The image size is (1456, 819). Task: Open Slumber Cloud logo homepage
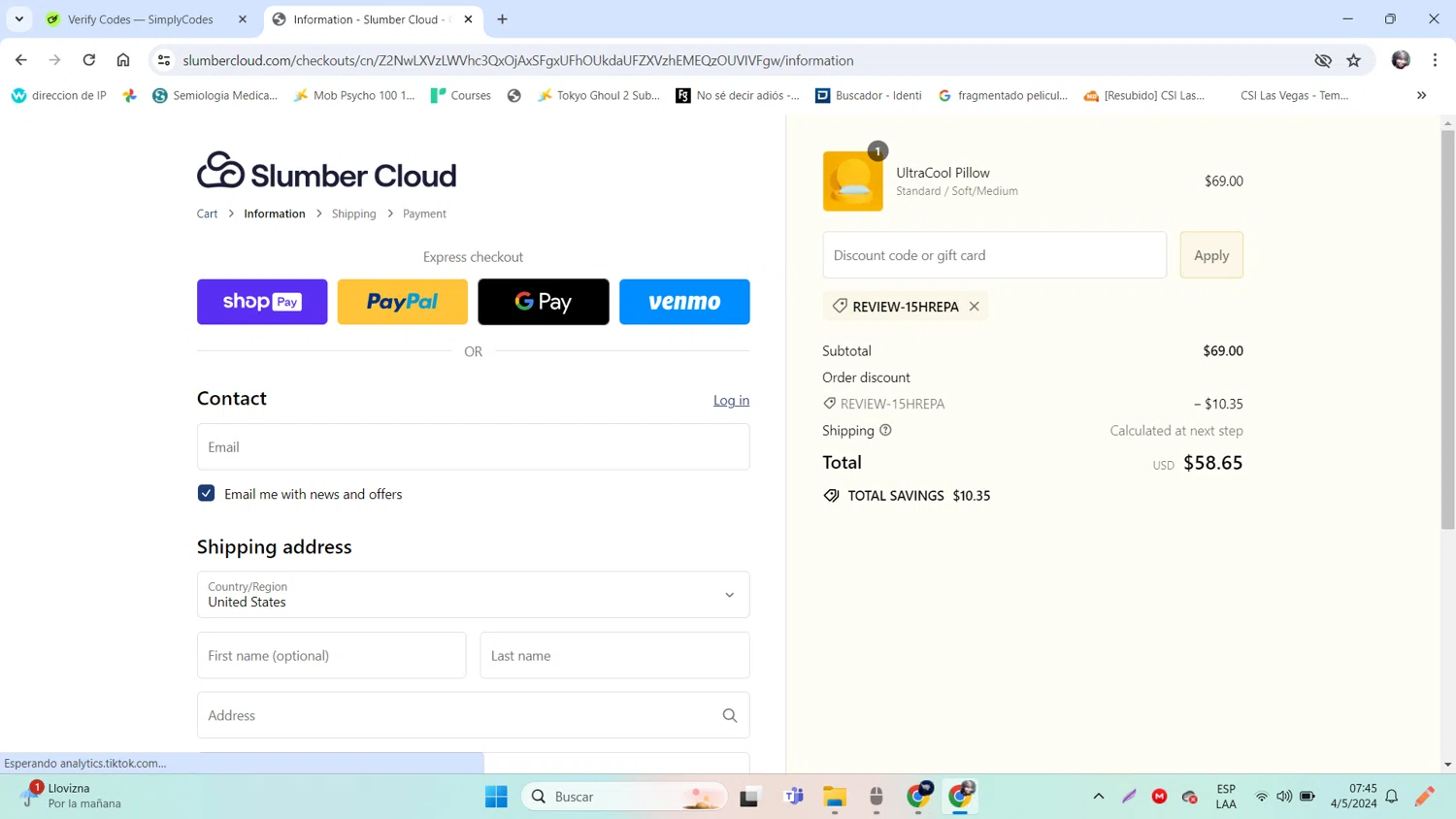326,171
